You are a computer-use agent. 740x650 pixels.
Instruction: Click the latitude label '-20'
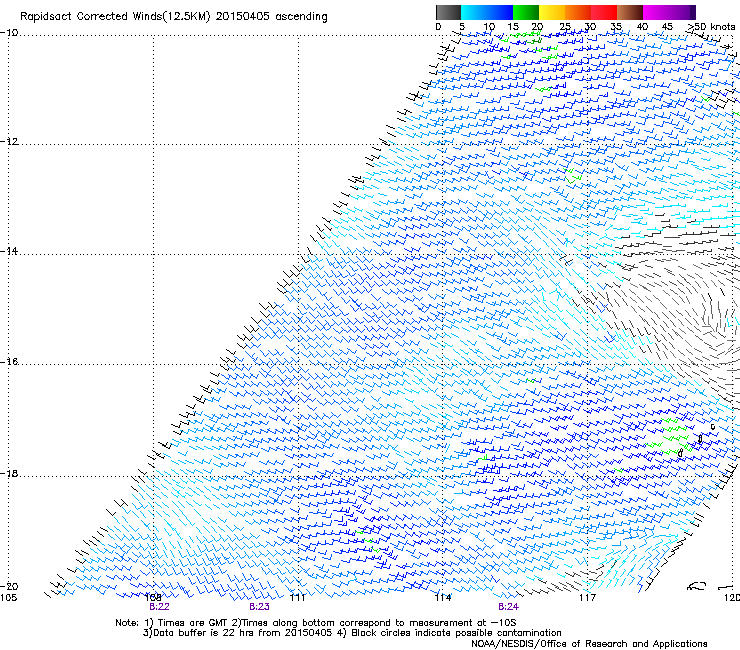(9, 587)
